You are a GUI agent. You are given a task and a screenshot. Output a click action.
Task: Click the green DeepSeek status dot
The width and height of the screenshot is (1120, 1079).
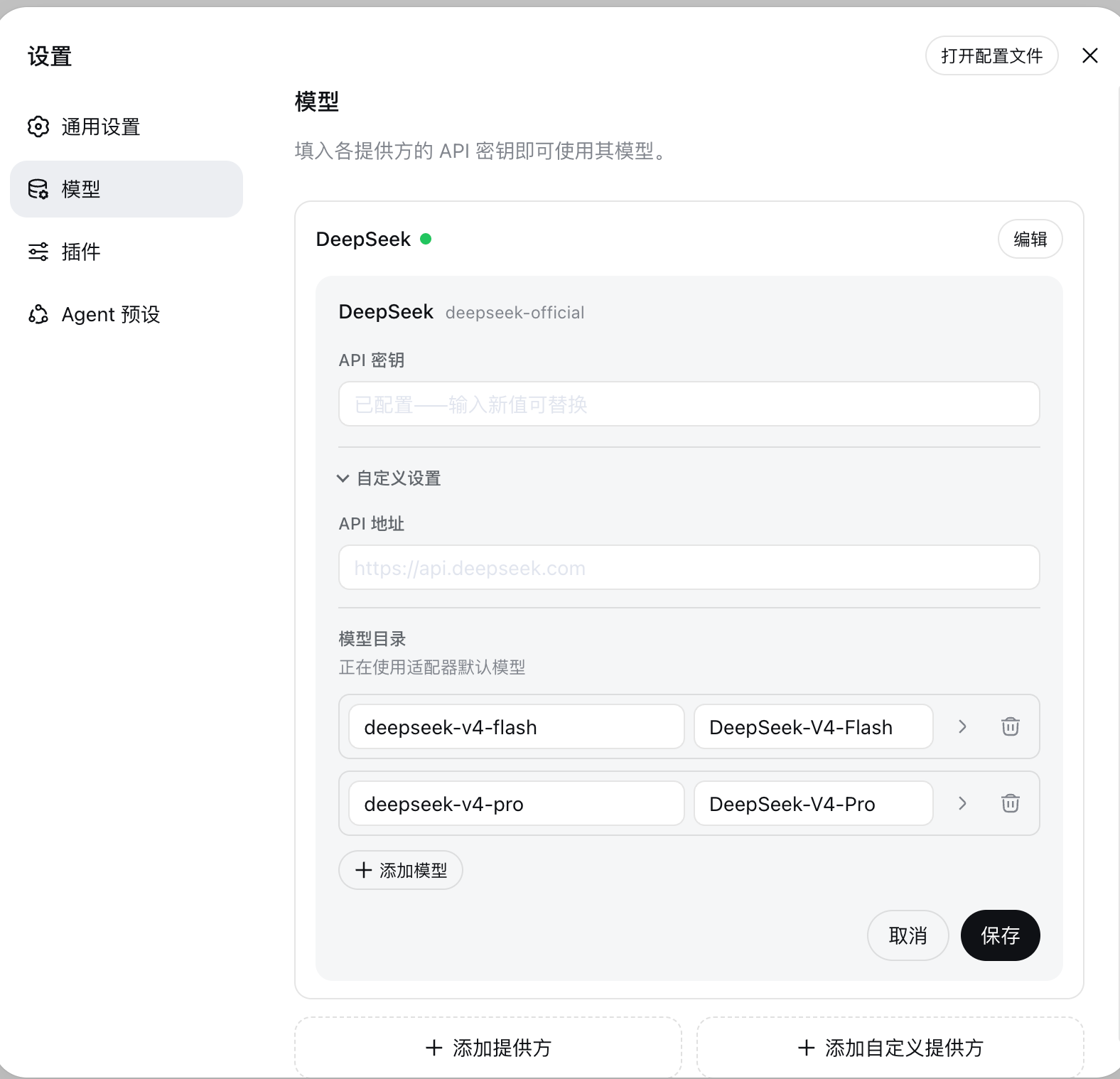tap(426, 239)
